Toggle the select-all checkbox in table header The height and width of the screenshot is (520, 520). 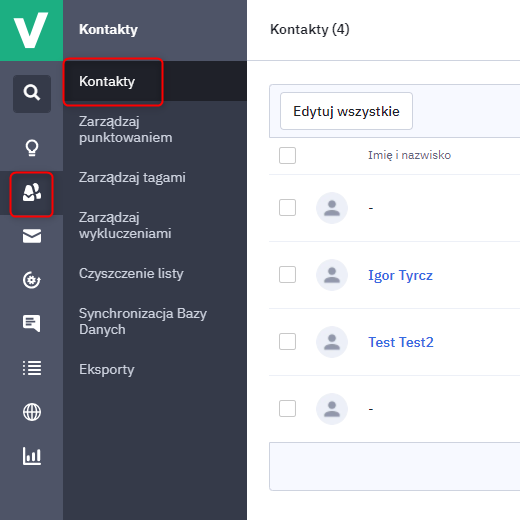click(287, 155)
